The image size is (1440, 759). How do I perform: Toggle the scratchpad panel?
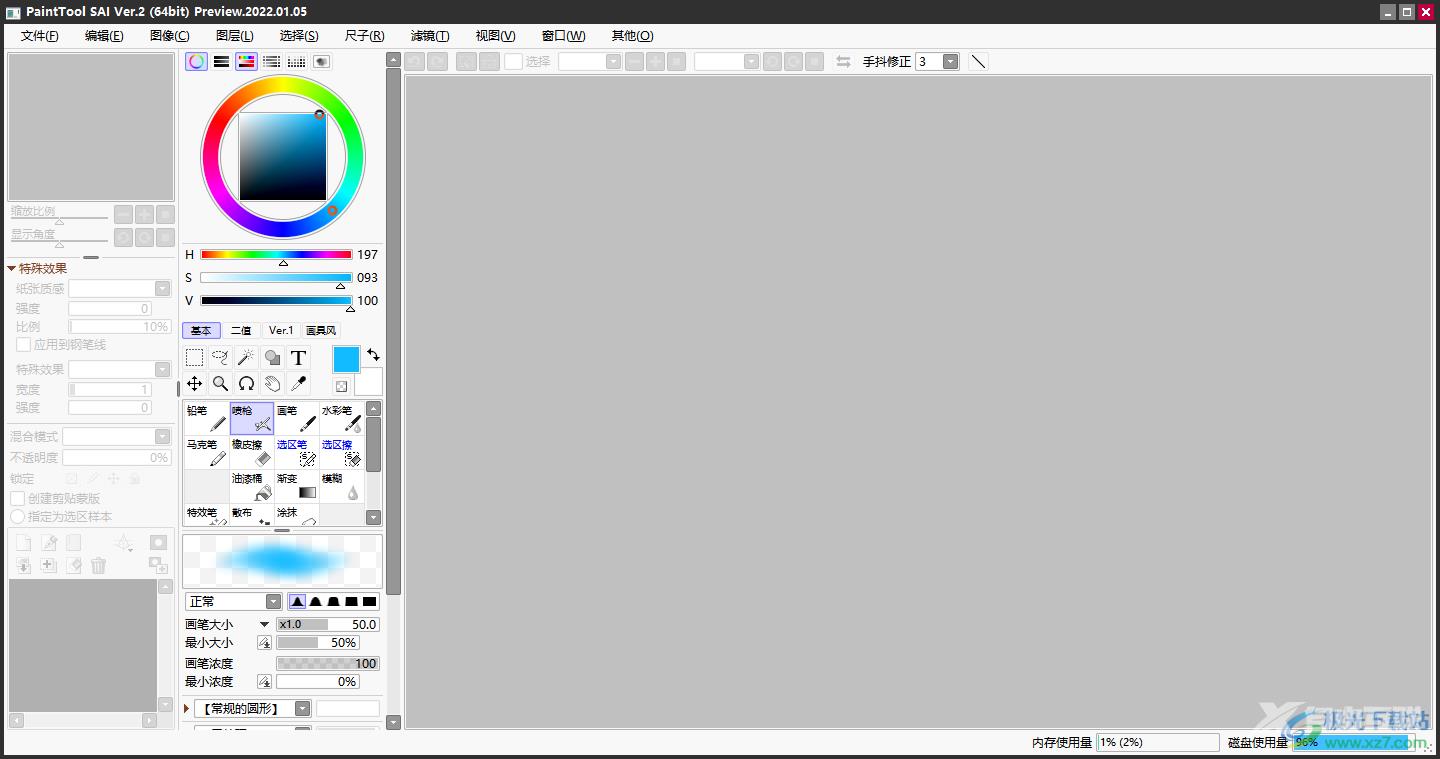[321, 61]
